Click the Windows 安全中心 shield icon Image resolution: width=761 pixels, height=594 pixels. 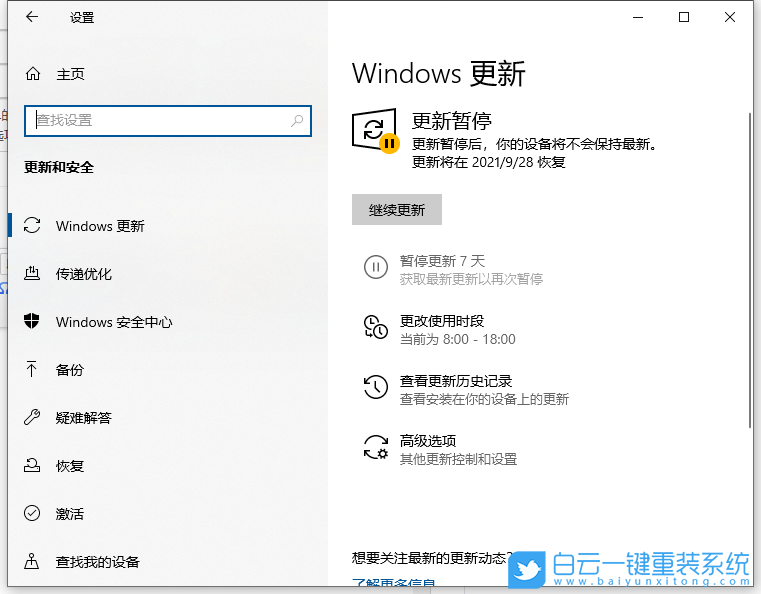coord(32,321)
